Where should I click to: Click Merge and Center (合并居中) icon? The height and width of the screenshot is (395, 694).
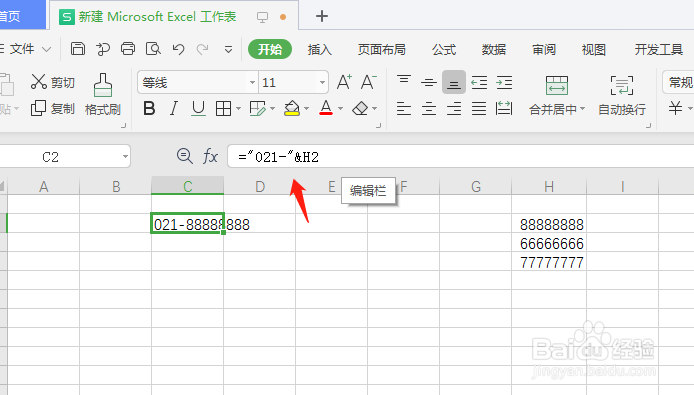pos(557,85)
